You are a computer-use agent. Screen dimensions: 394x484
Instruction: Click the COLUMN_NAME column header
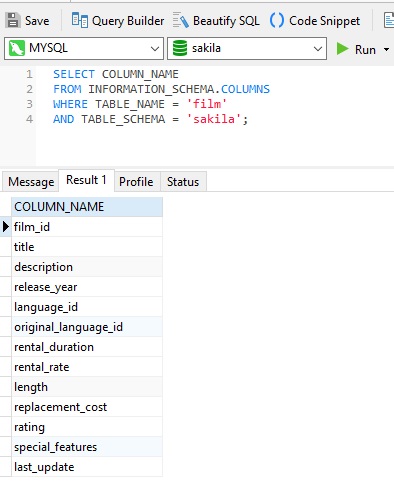87,207
